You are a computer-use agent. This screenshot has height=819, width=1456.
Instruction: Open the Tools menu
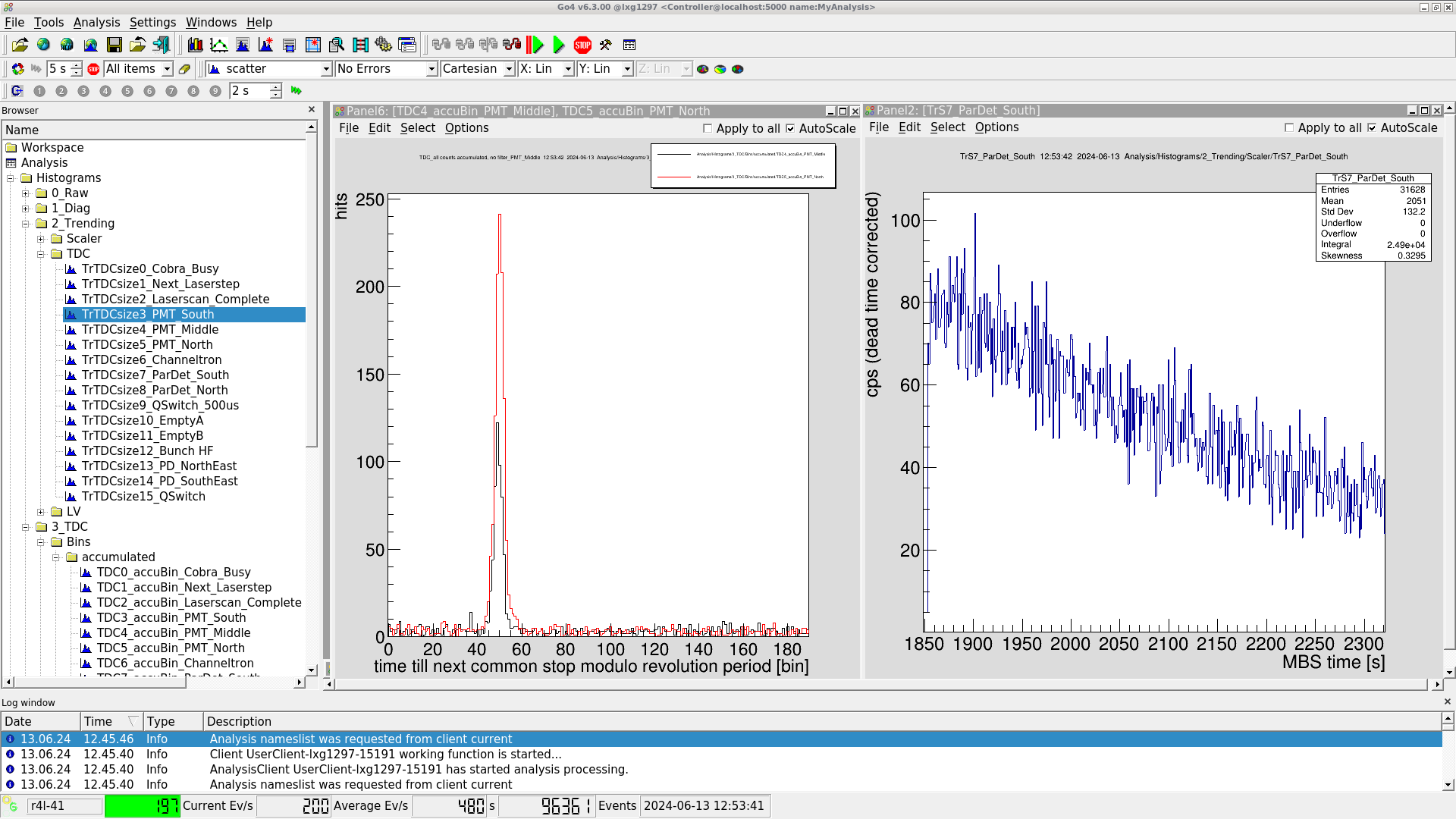click(x=49, y=23)
